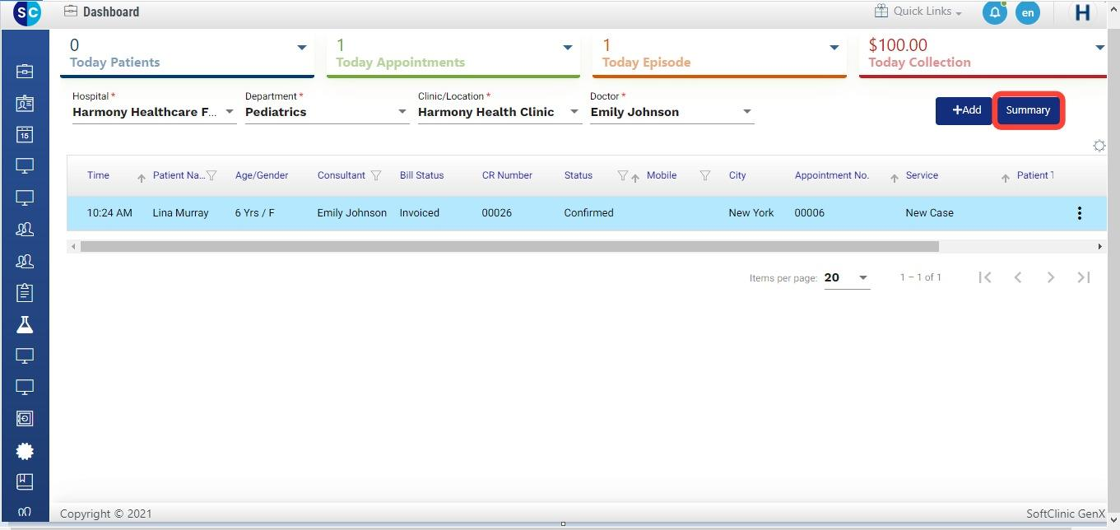
Task: Click the SC SoftClinic logo
Action: coord(27,13)
